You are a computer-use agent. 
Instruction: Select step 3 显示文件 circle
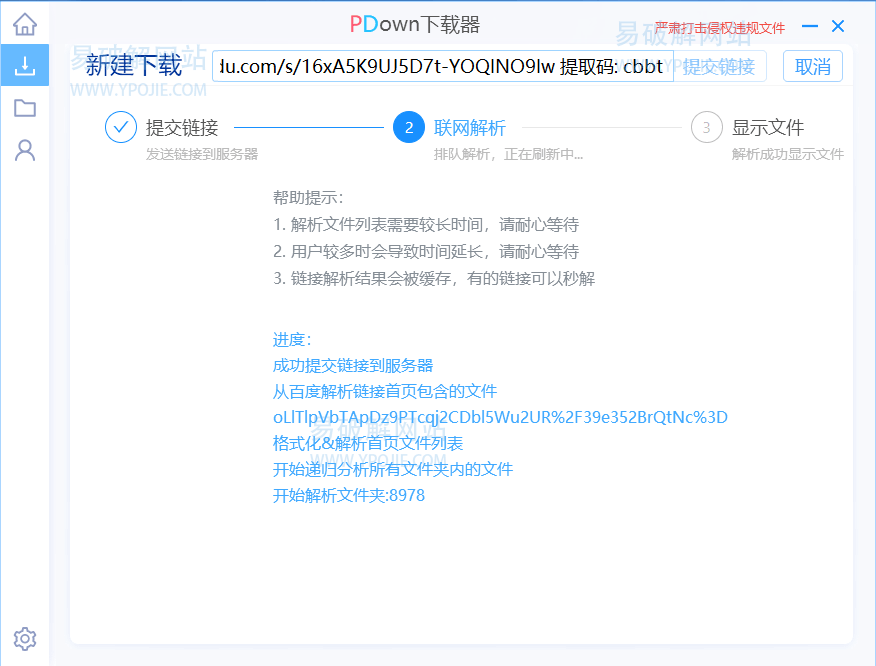[707, 127]
